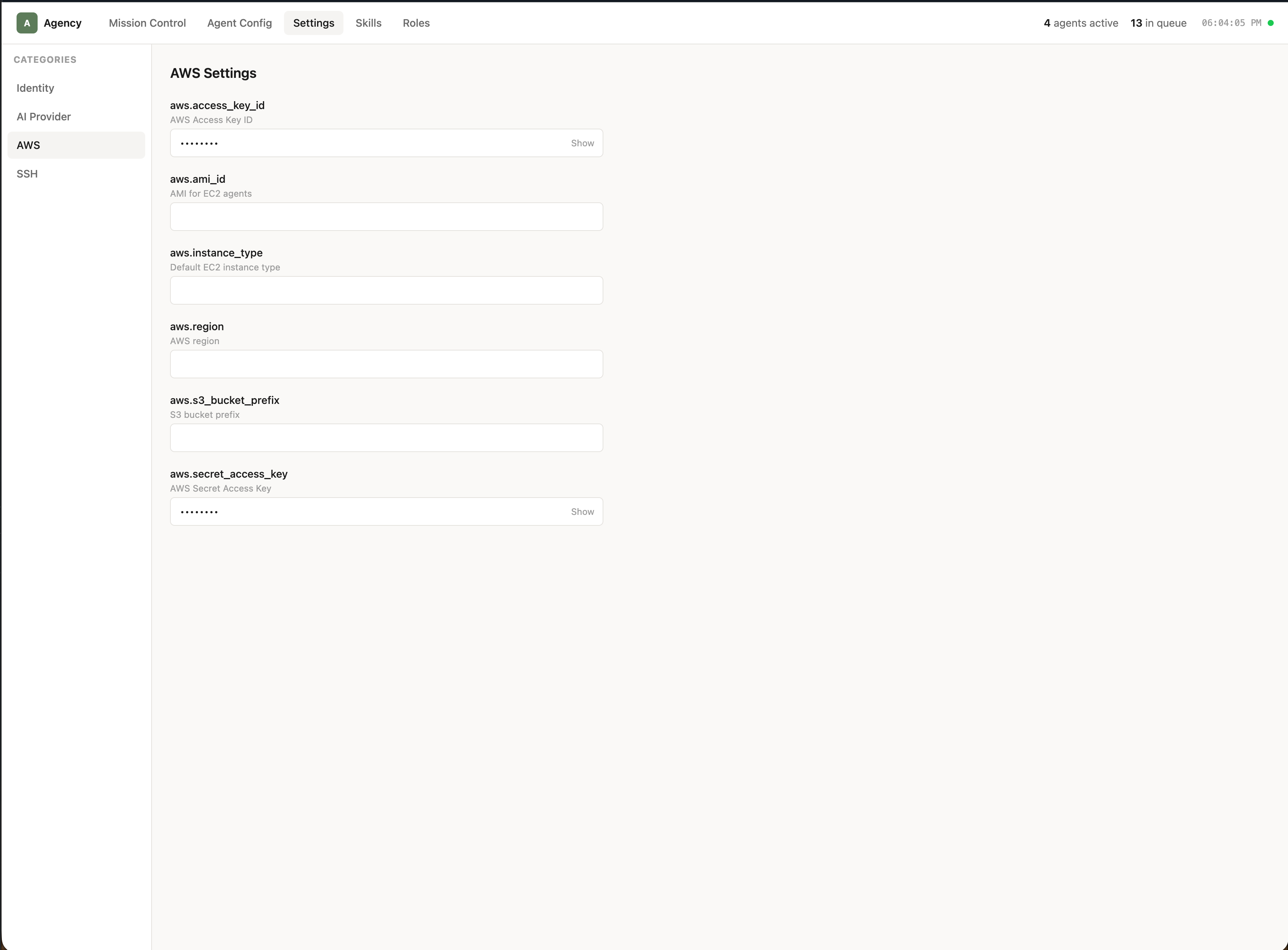Open the AI Provider category
This screenshot has height=950, width=1288.
point(44,117)
